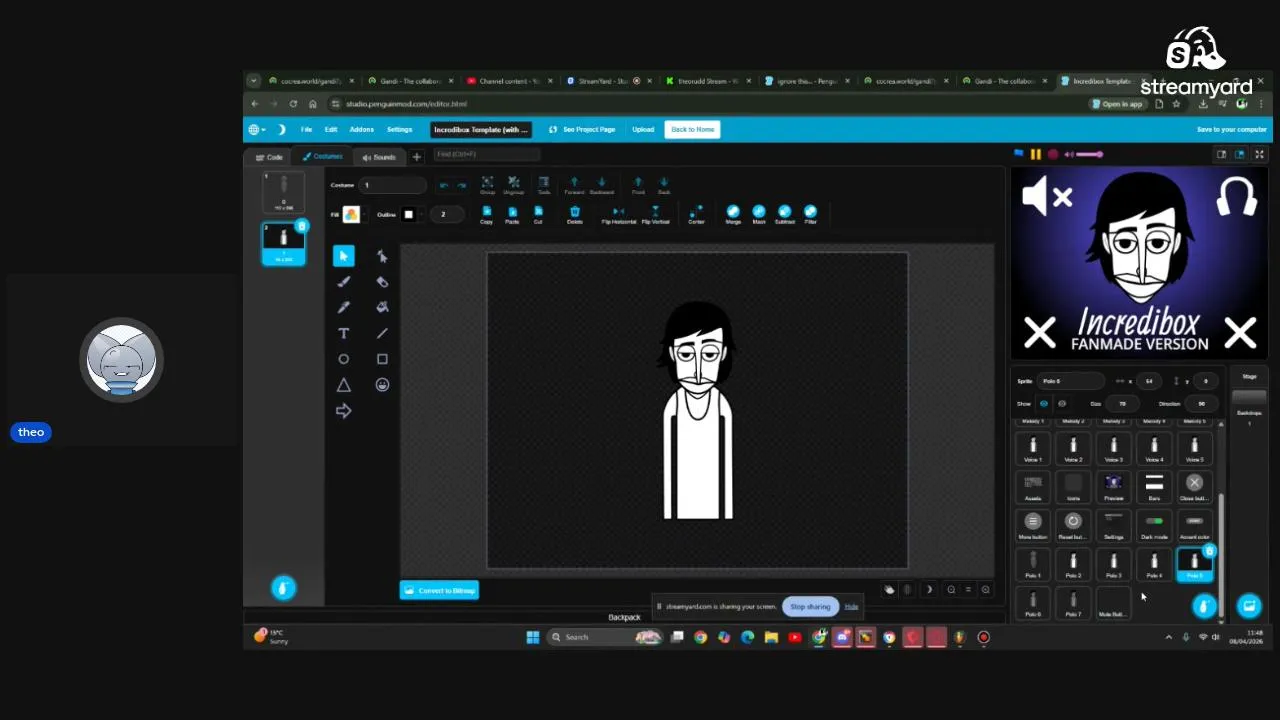Select the Fill bucket tool
The image size is (1280, 720).
tap(382, 308)
